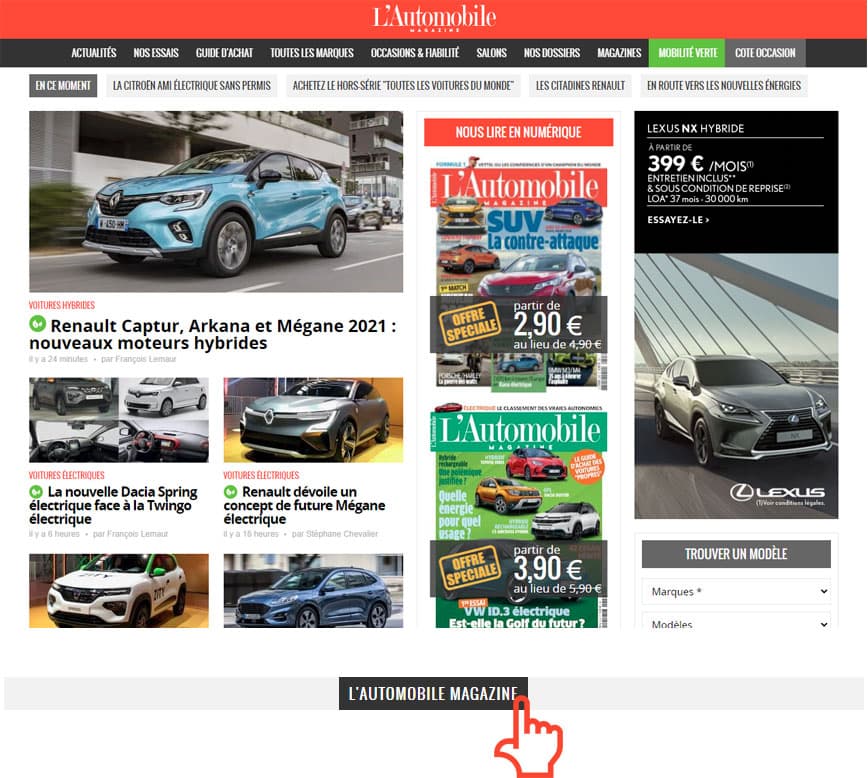Image resolution: width=868 pixels, height=778 pixels.
Task: Click Voitures électriques label above Mégane concept article
Action: pos(261,475)
